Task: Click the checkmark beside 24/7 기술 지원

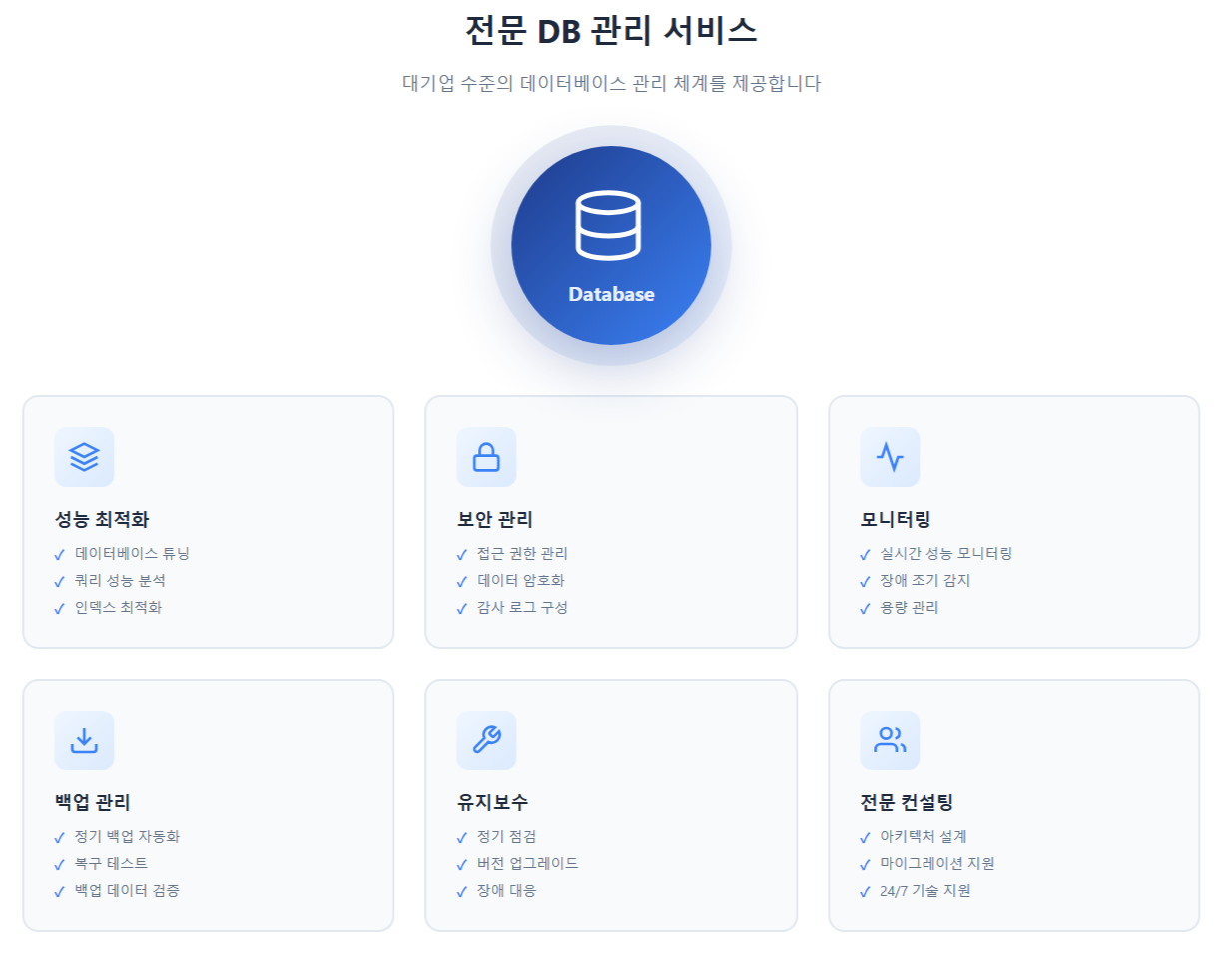Action: 865,892
